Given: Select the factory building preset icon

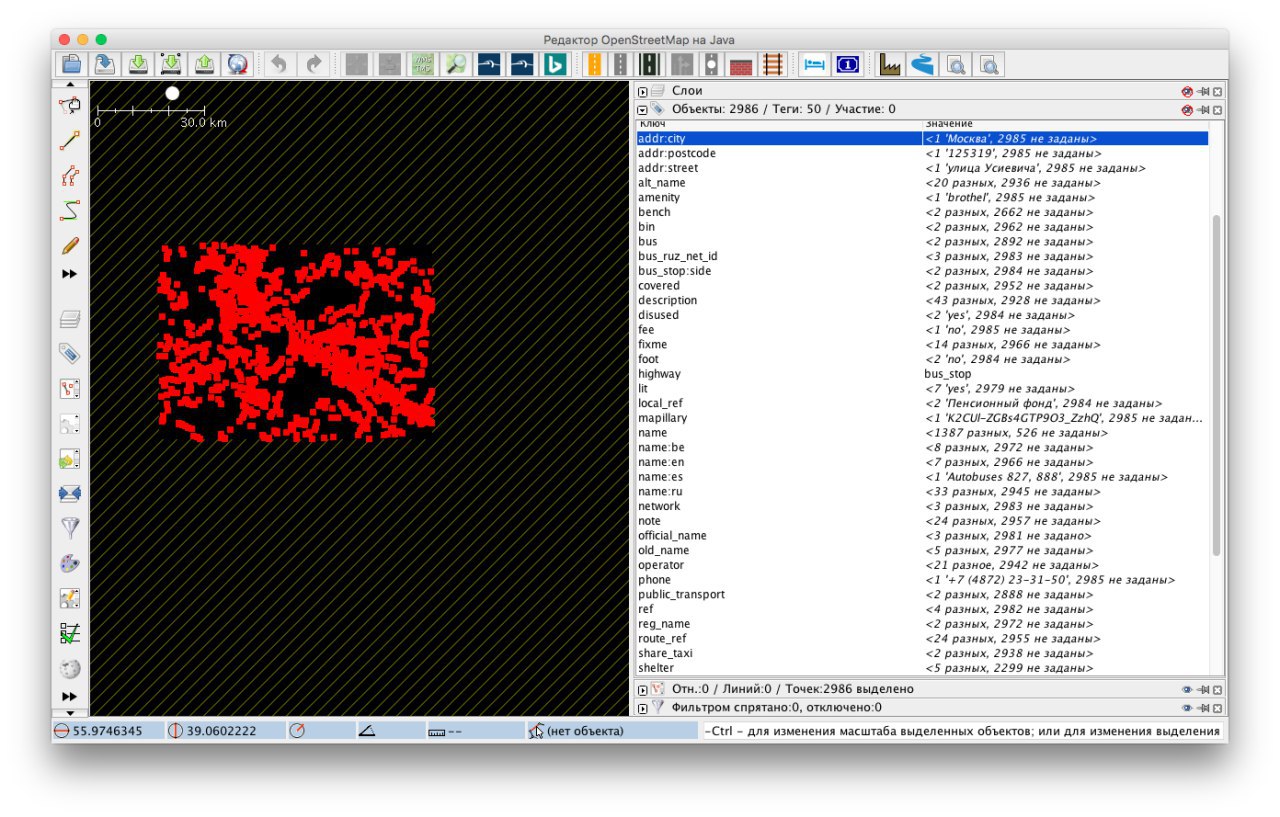Looking at the screenshot, I should pyautogui.click(x=890, y=64).
